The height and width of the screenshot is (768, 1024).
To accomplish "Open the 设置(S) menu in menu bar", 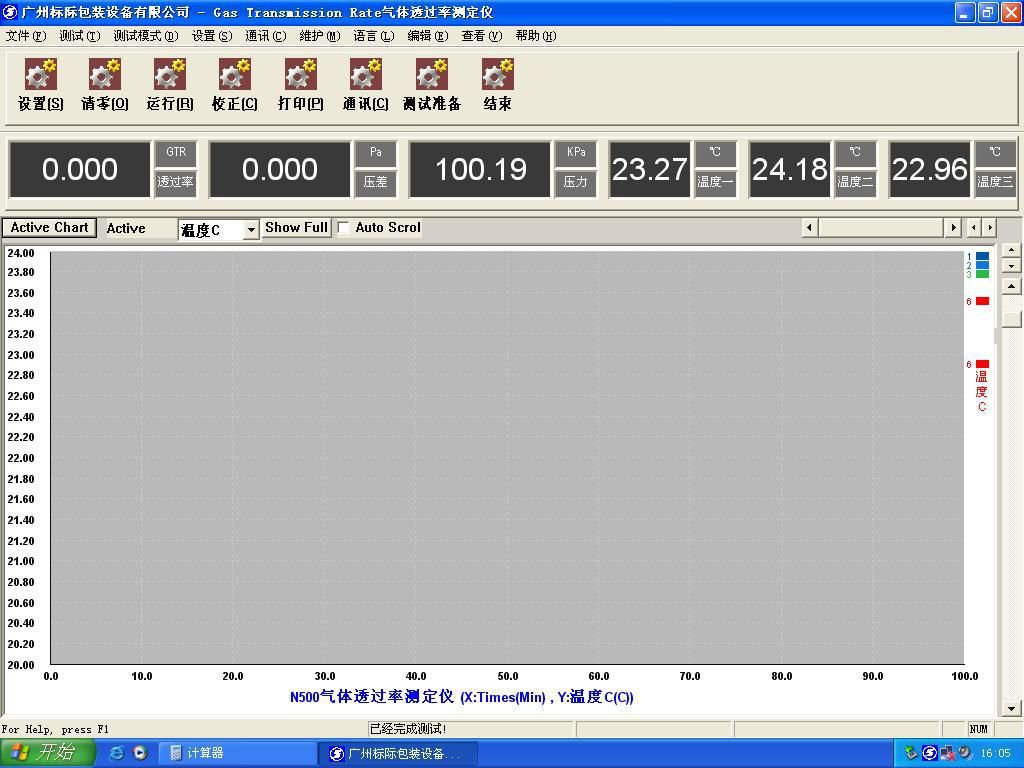I will pyautogui.click(x=212, y=36).
